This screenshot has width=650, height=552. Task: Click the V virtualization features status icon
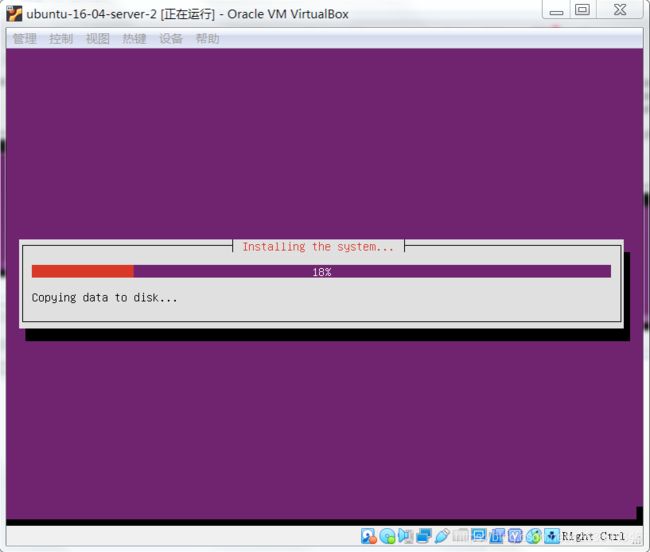tap(515, 536)
